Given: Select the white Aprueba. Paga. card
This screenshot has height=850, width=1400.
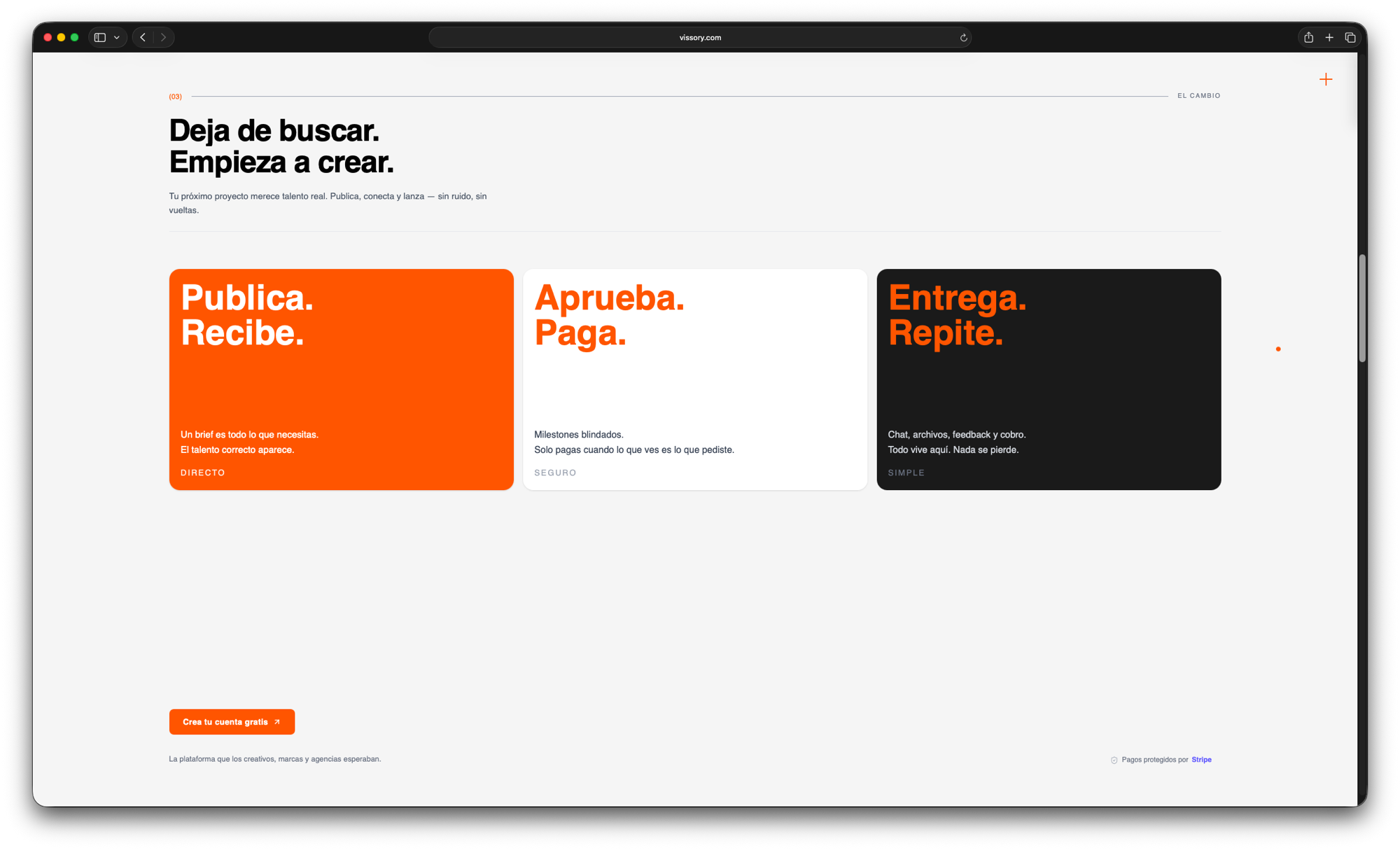Looking at the screenshot, I should (694, 379).
